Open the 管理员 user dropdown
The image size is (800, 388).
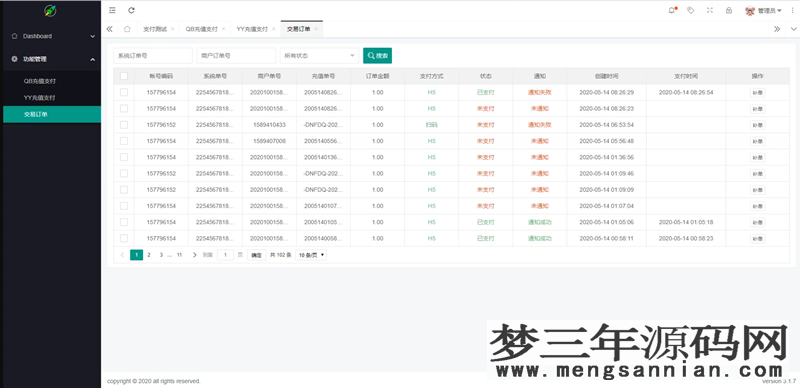pyautogui.click(x=763, y=10)
